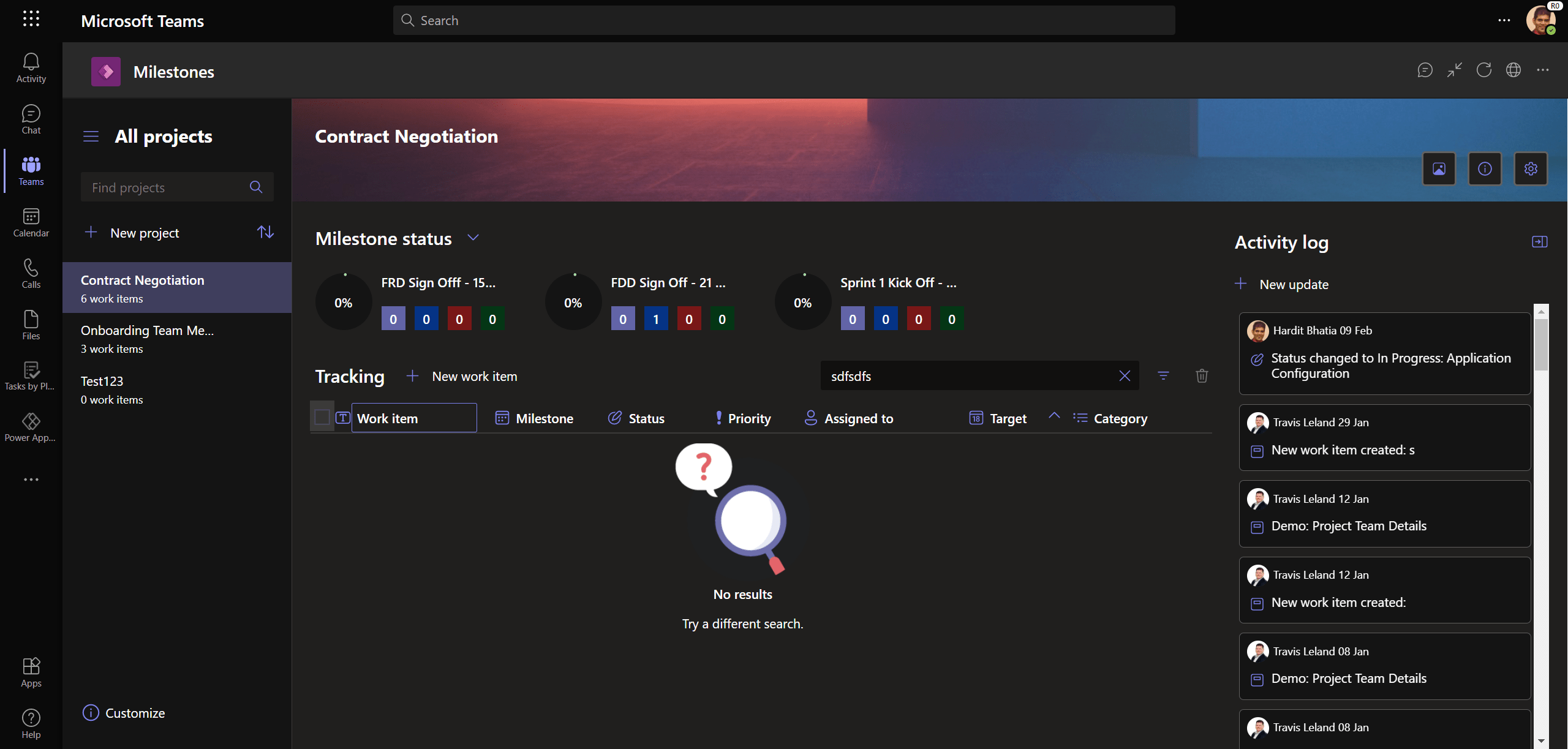Viewport: 1568px width, 749px height.
Task: Click the project info icon in banner
Action: click(x=1484, y=169)
